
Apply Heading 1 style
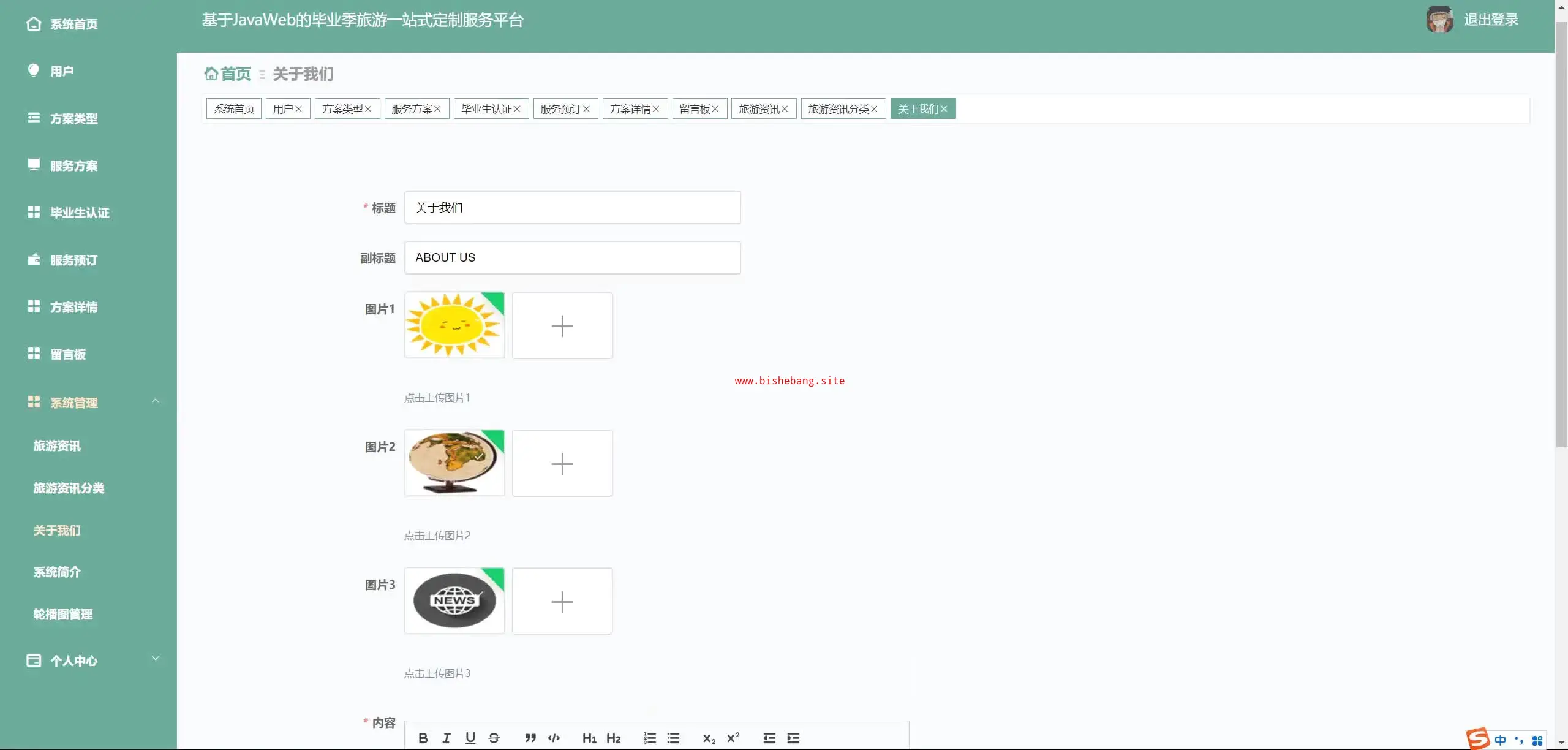coord(589,738)
